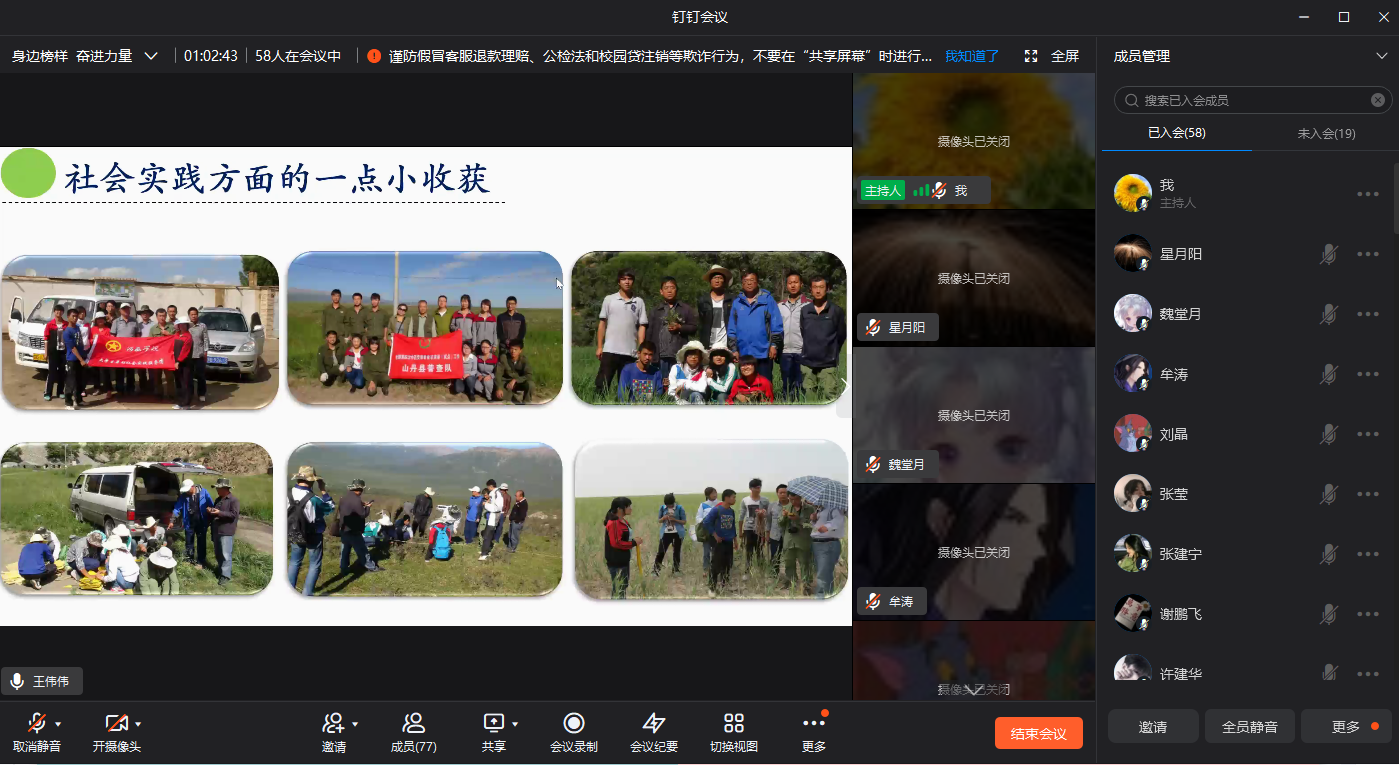
Task: Click the invite (邀请) icon in toolbar
Action: (333, 724)
